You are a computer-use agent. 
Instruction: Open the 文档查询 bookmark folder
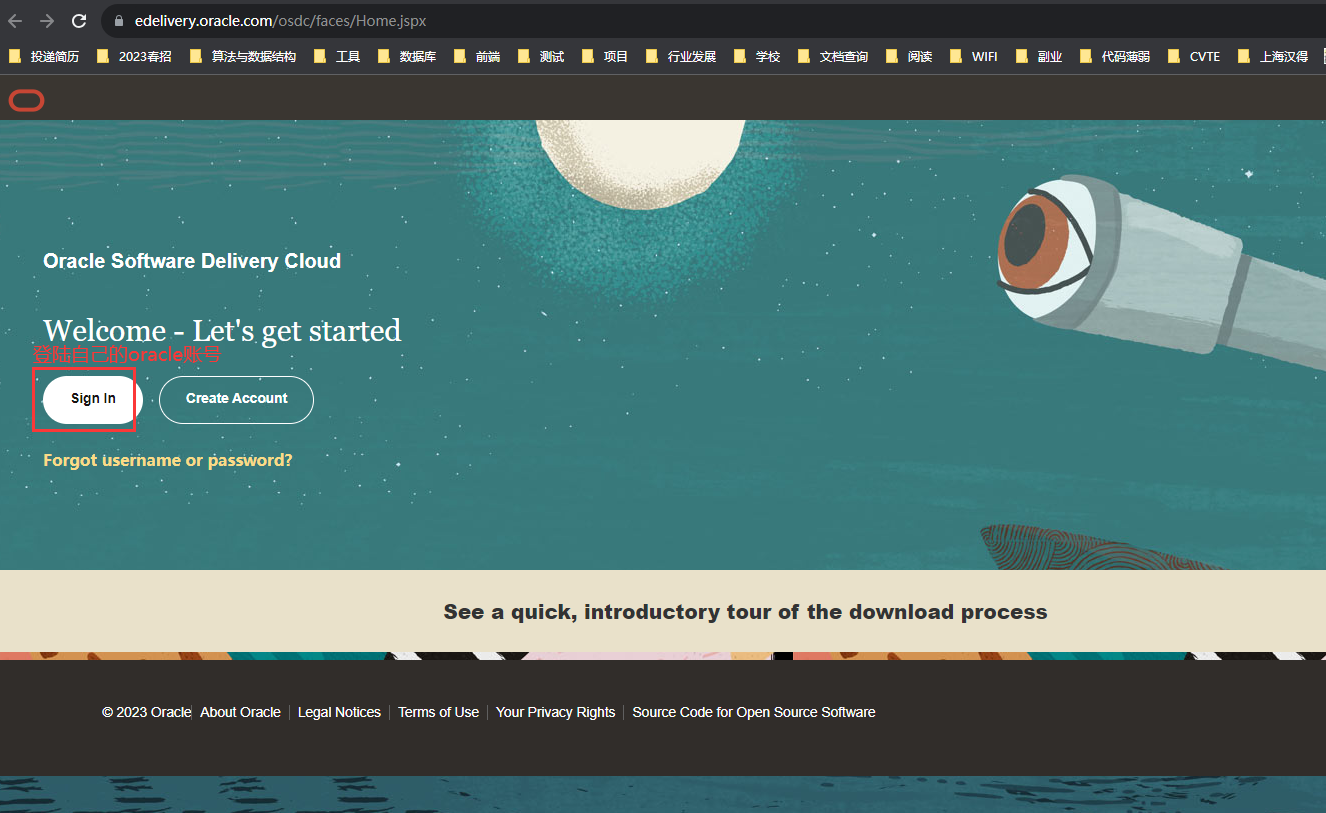coord(833,57)
